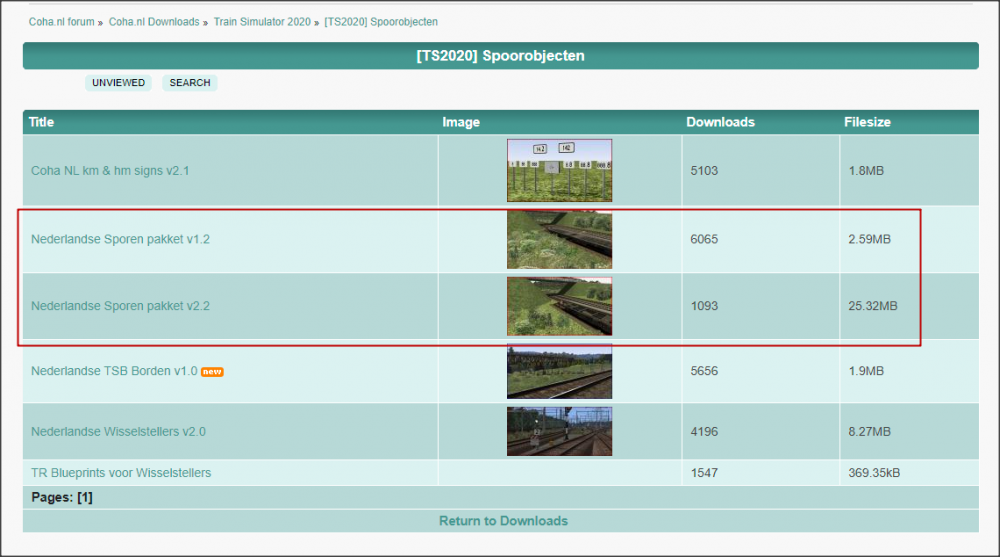The height and width of the screenshot is (557, 1000).
Task: Sort table by Title column header
Action: (x=42, y=122)
